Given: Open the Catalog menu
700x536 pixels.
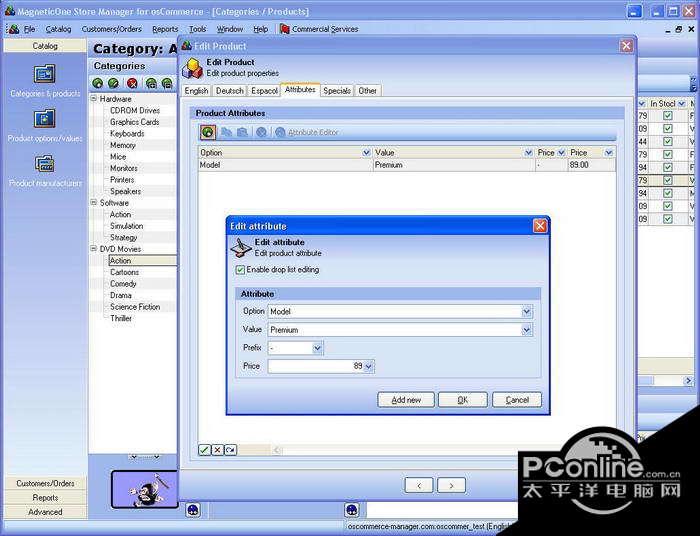Looking at the screenshot, I should coord(58,29).
